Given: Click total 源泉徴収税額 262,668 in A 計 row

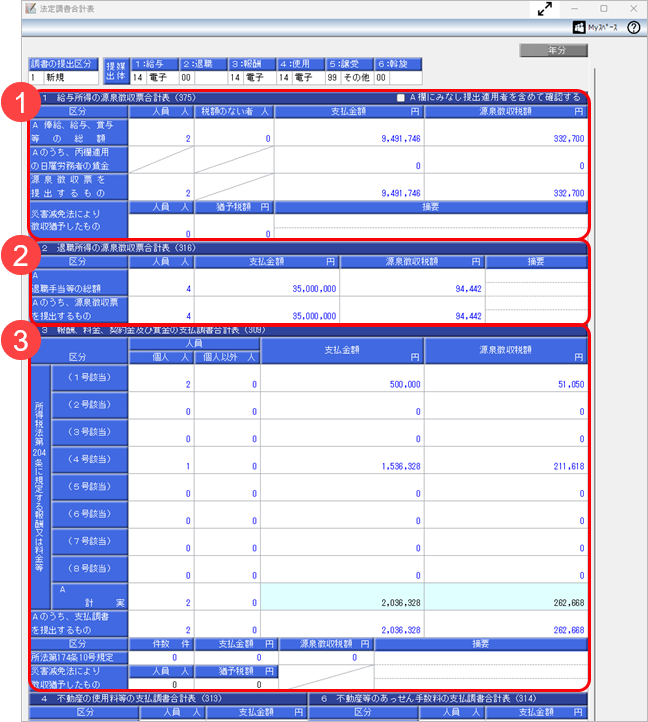Looking at the screenshot, I should [506, 596].
